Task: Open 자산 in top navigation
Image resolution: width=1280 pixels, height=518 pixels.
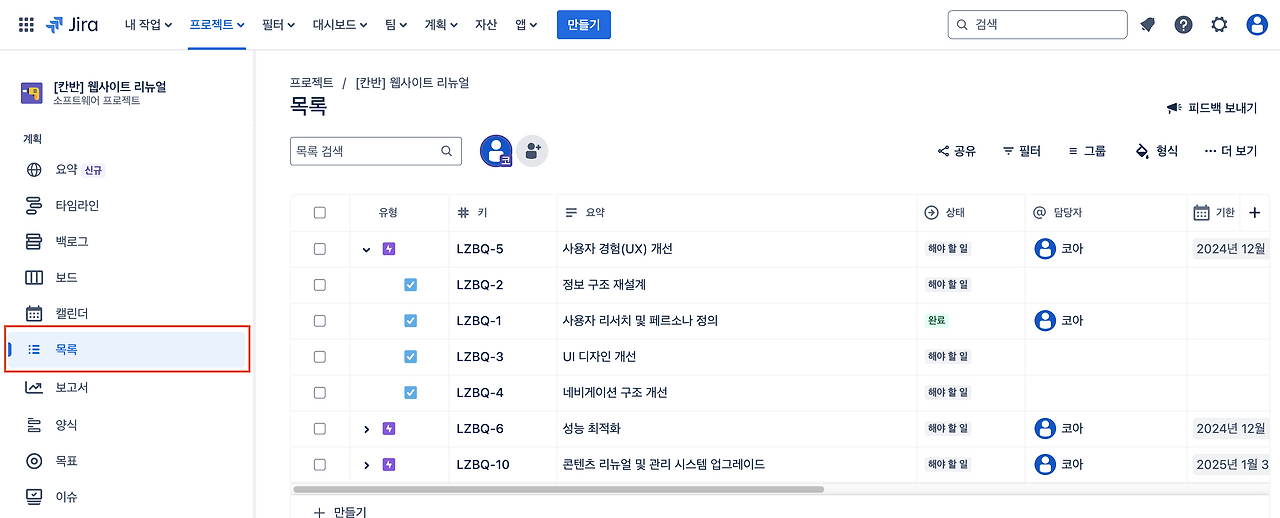Action: coord(486,25)
